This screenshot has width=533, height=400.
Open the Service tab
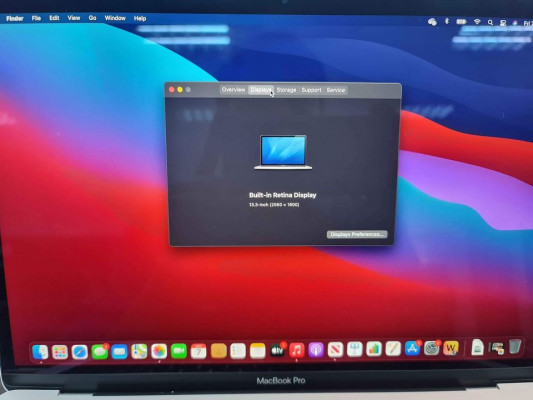336,90
